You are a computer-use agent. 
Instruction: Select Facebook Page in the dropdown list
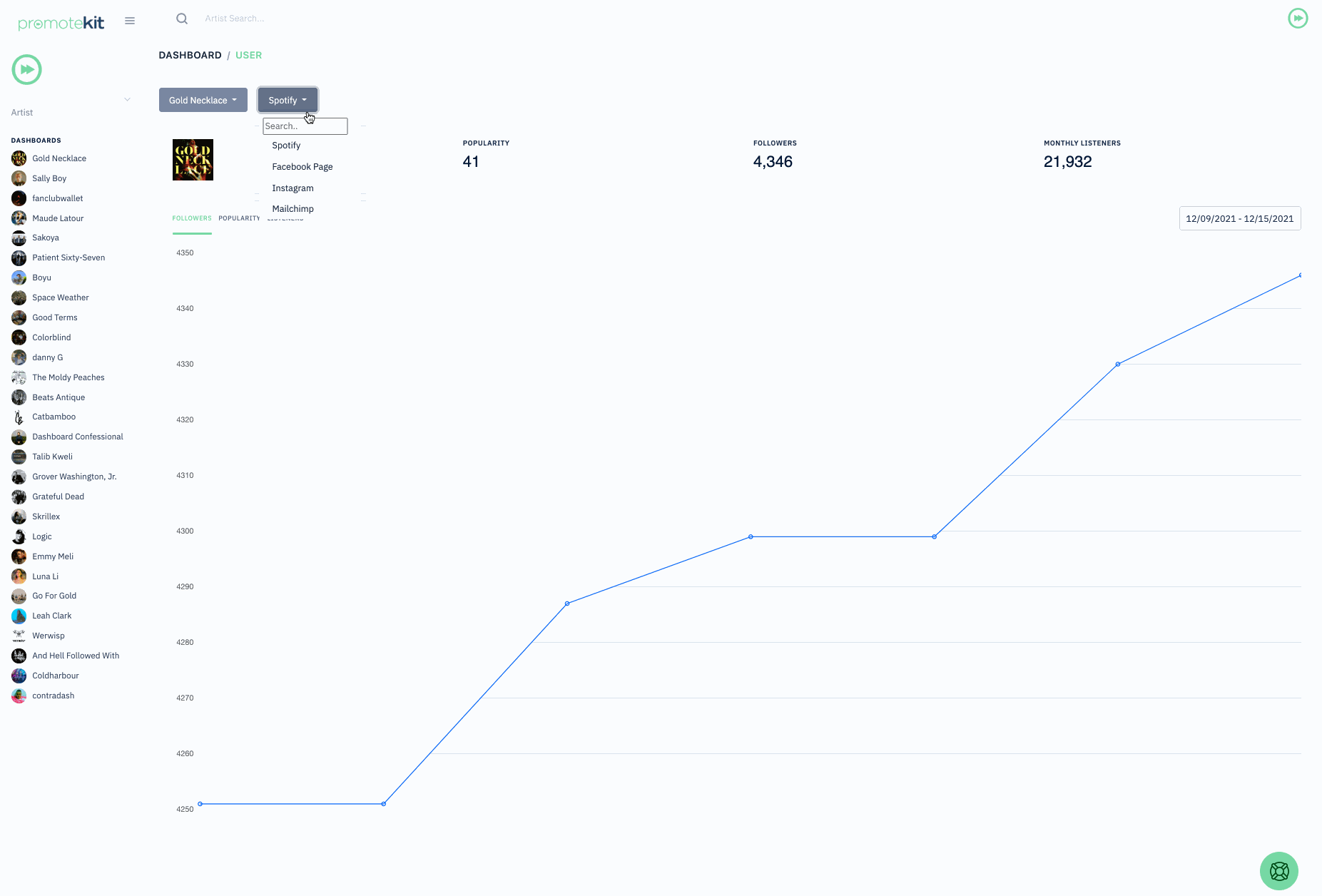(x=302, y=167)
